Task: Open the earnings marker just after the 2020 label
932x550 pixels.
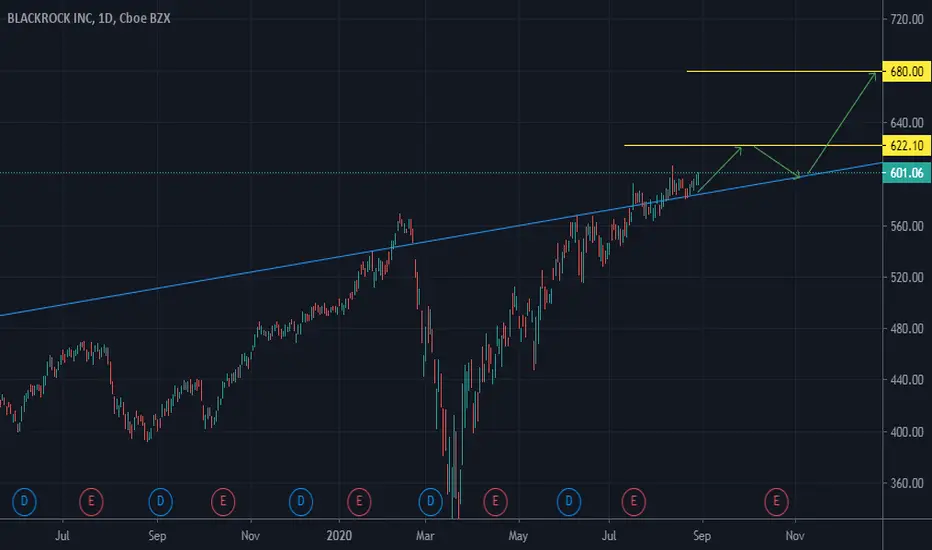Action: tap(359, 501)
